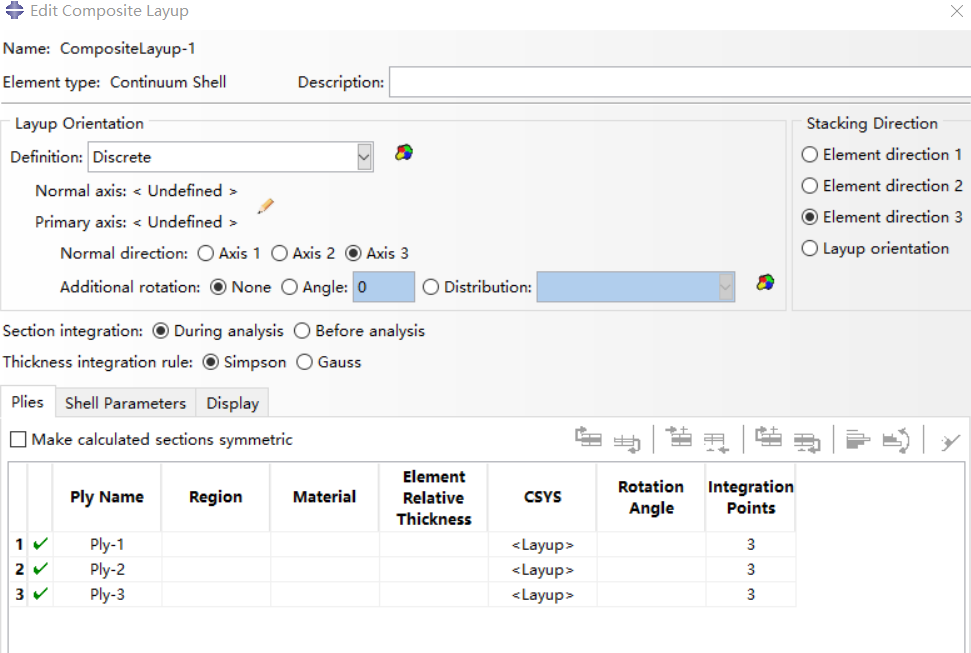Screen dimensions: 971x653
Task: Click the ply pattern icon with stacked bars
Action: tap(858, 439)
